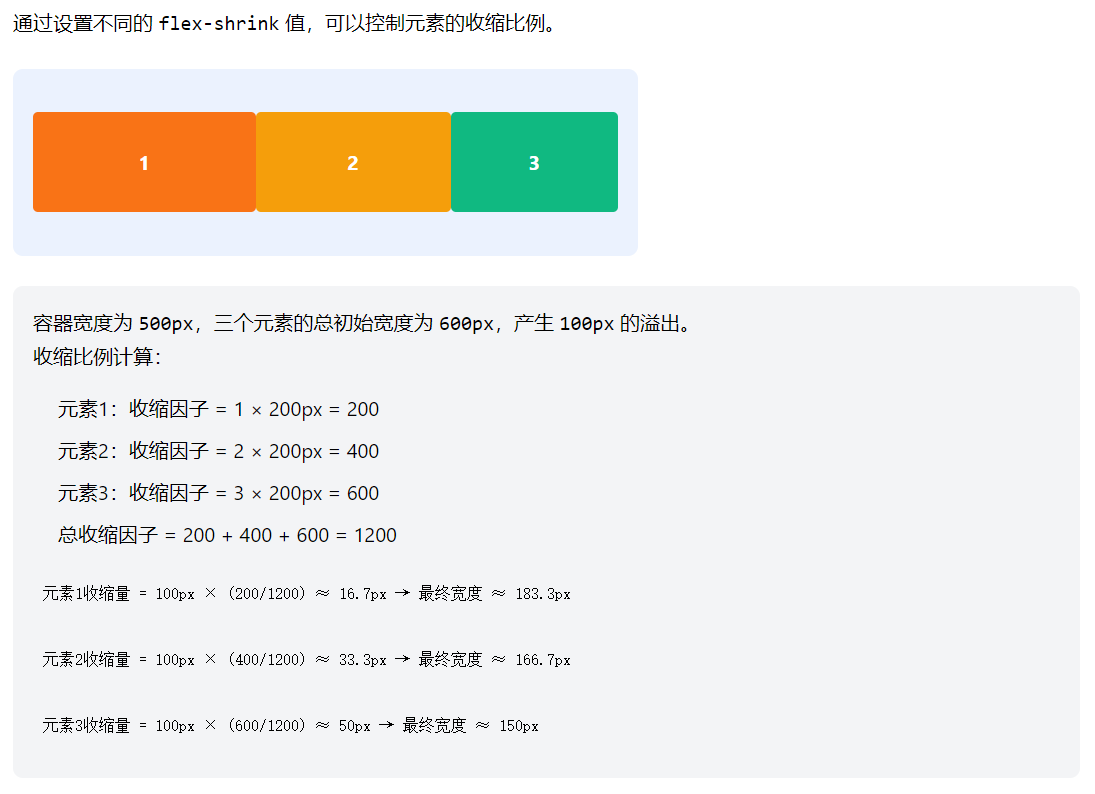Image resolution: width=1095 pixels, height=794 pixels.
Task: Click the 元素2收缩量 formula line
Action: click(306, 659)
